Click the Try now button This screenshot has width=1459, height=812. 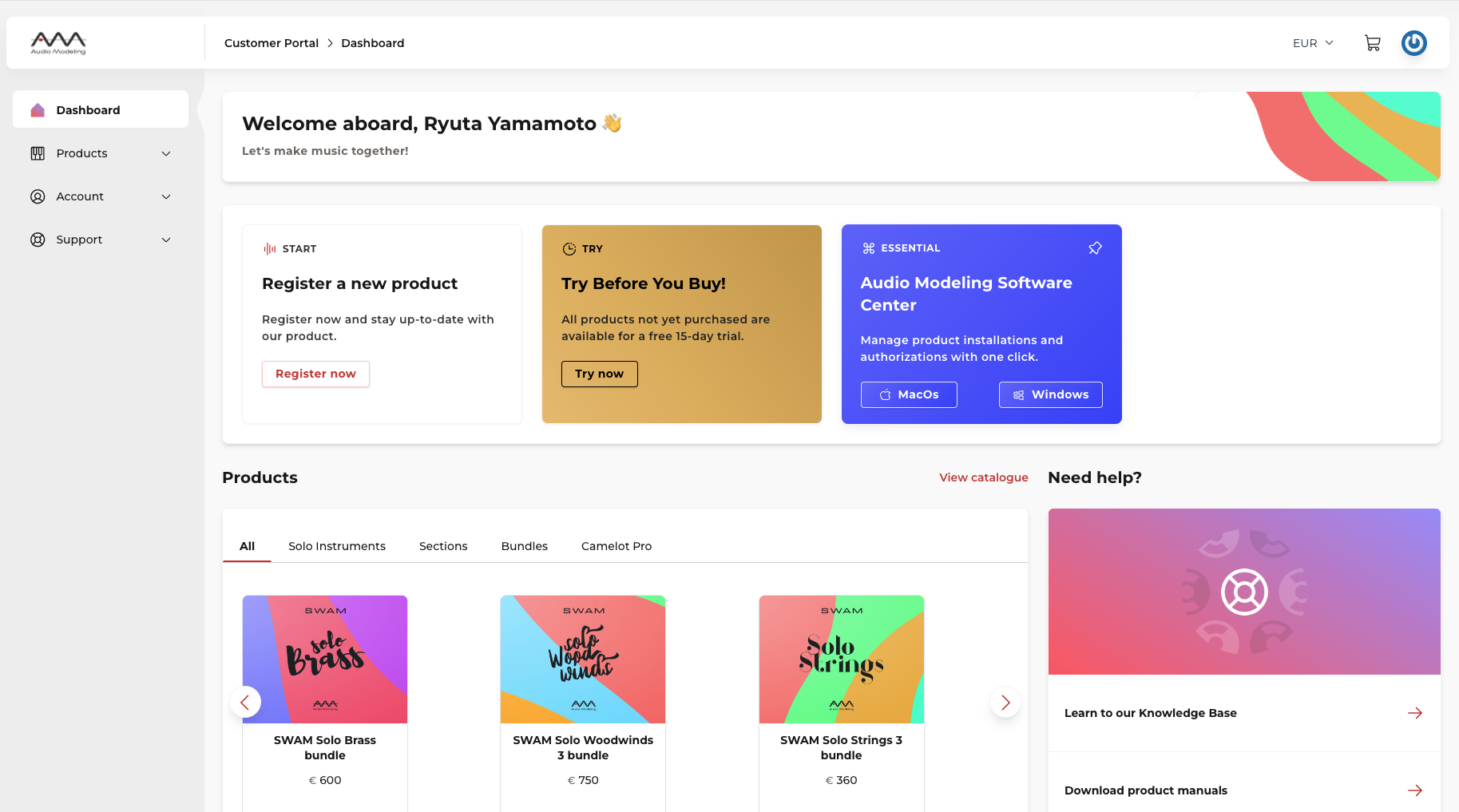click(x=600, y=374)
